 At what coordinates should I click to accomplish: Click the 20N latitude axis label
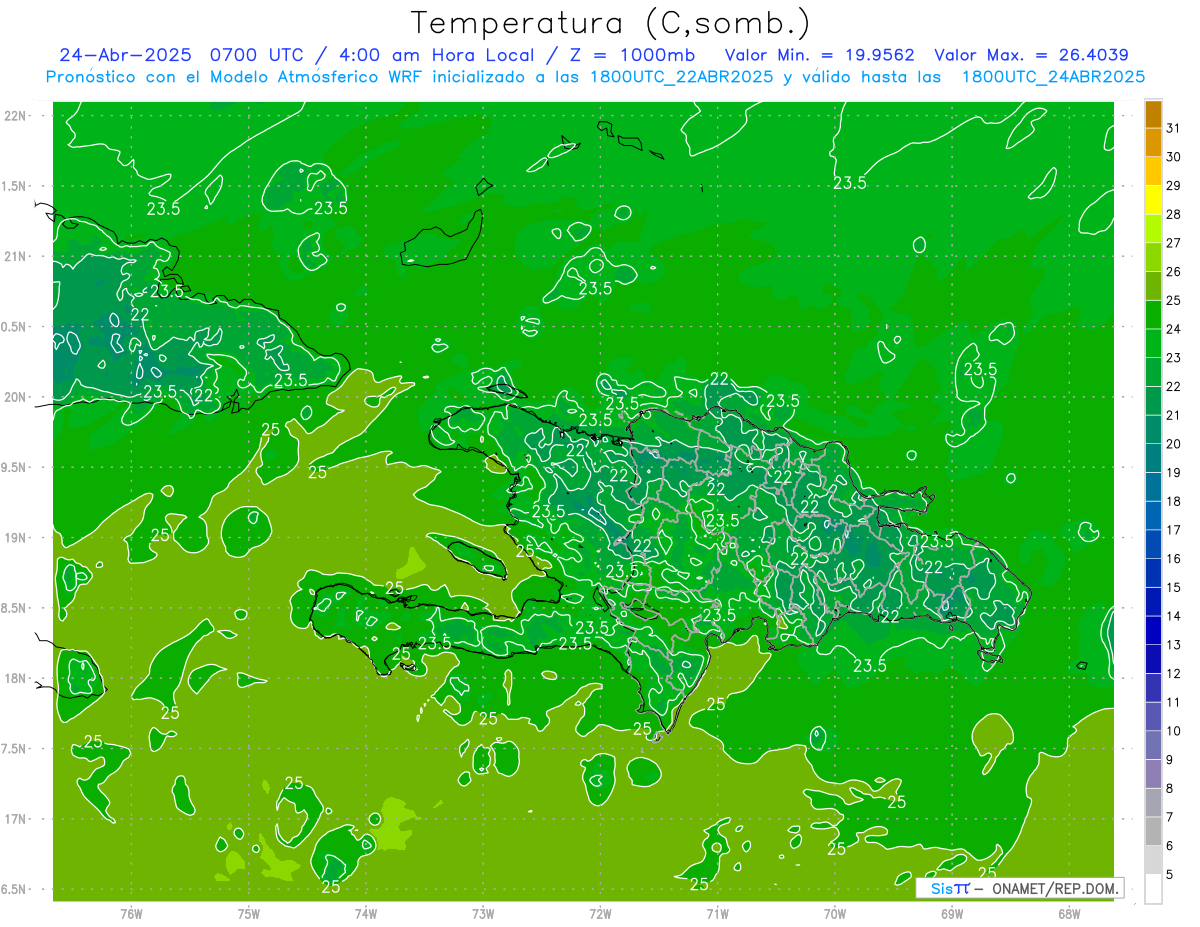click(x=14, y=397)
